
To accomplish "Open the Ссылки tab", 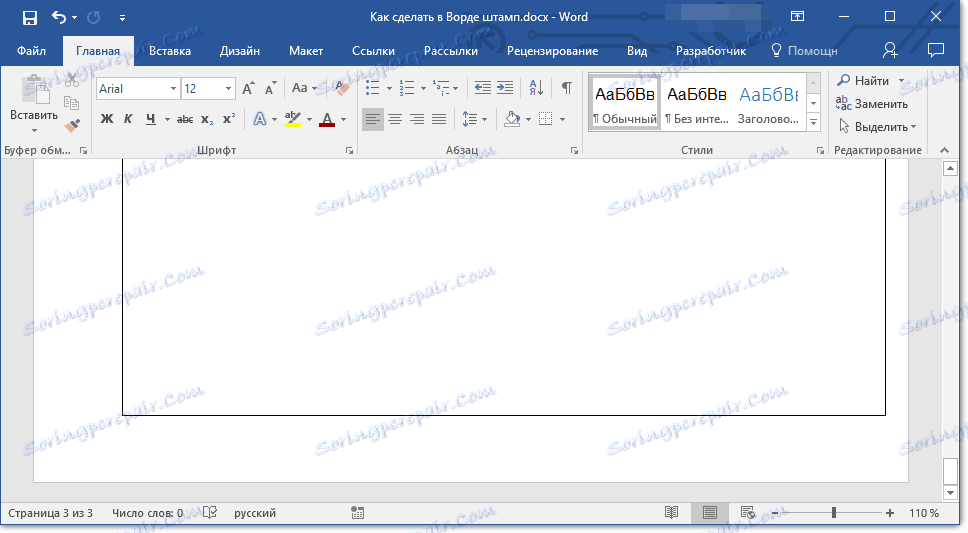I will pos(373,51).
